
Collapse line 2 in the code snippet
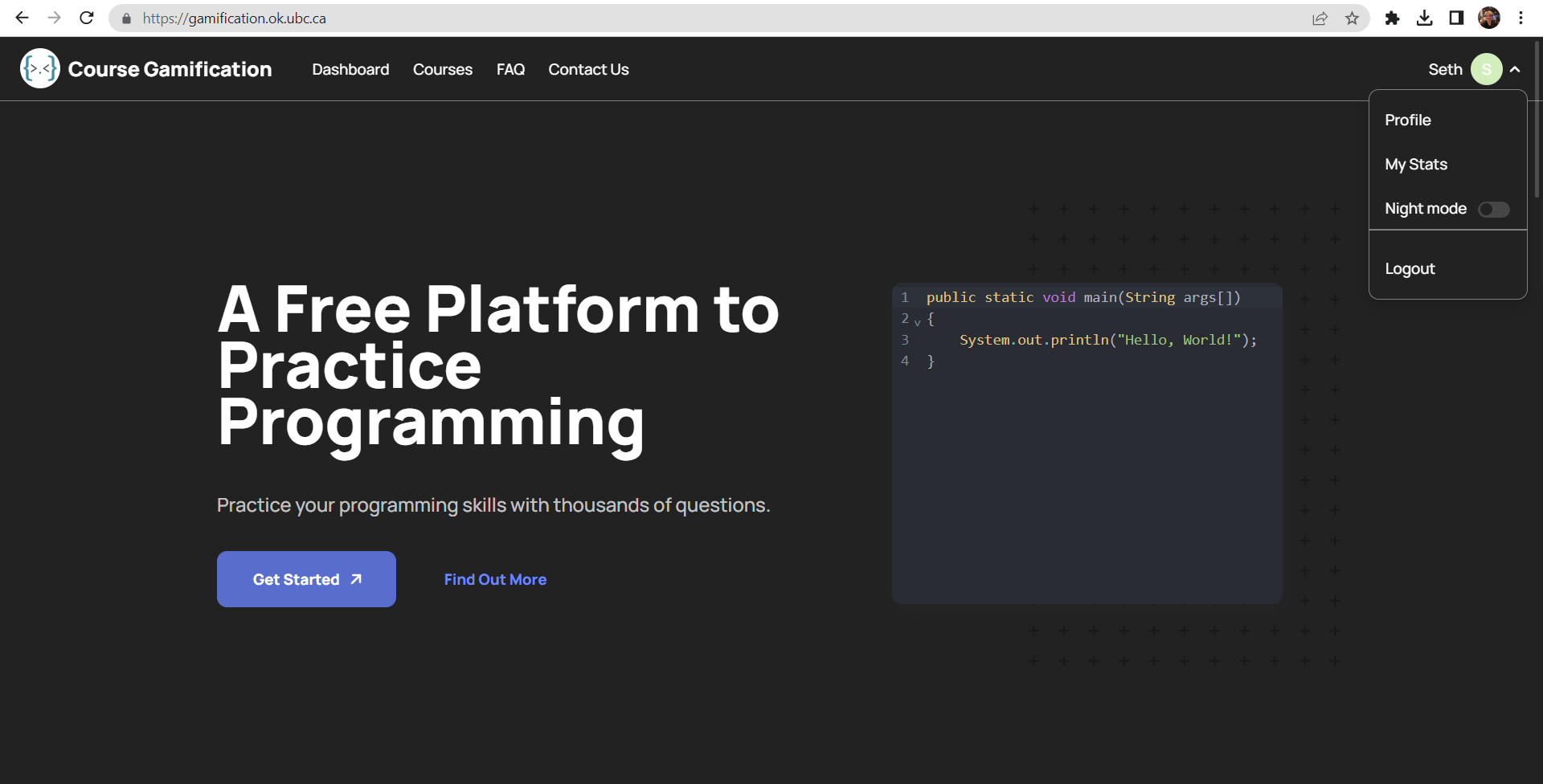coord(919,321)
